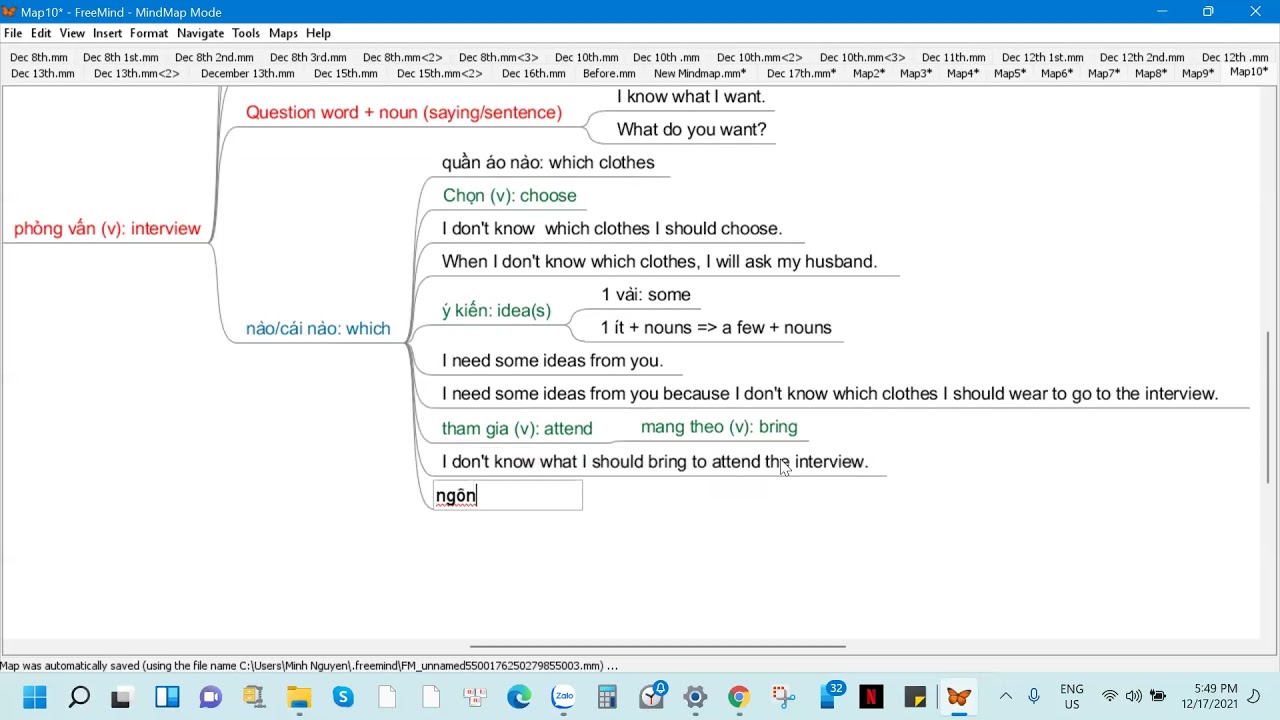Open the Help menu
Image resolution: width=1280 pixels, height=720 pixels.
tap(318, 33)
